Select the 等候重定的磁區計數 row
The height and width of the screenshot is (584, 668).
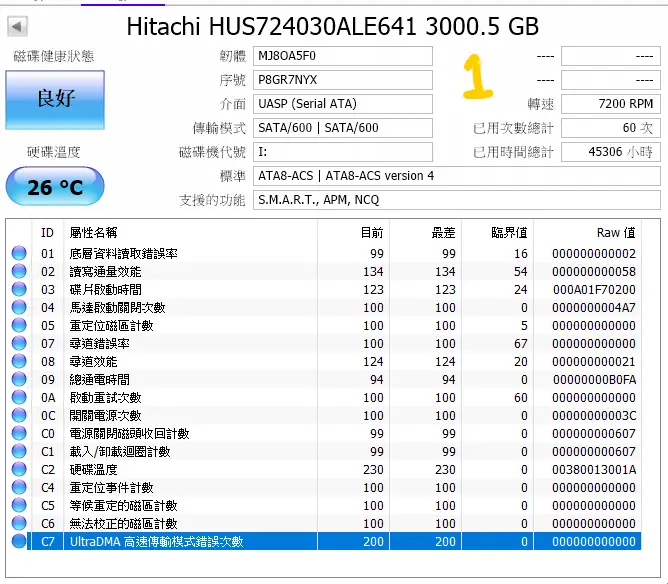click(x=326, y=505)
